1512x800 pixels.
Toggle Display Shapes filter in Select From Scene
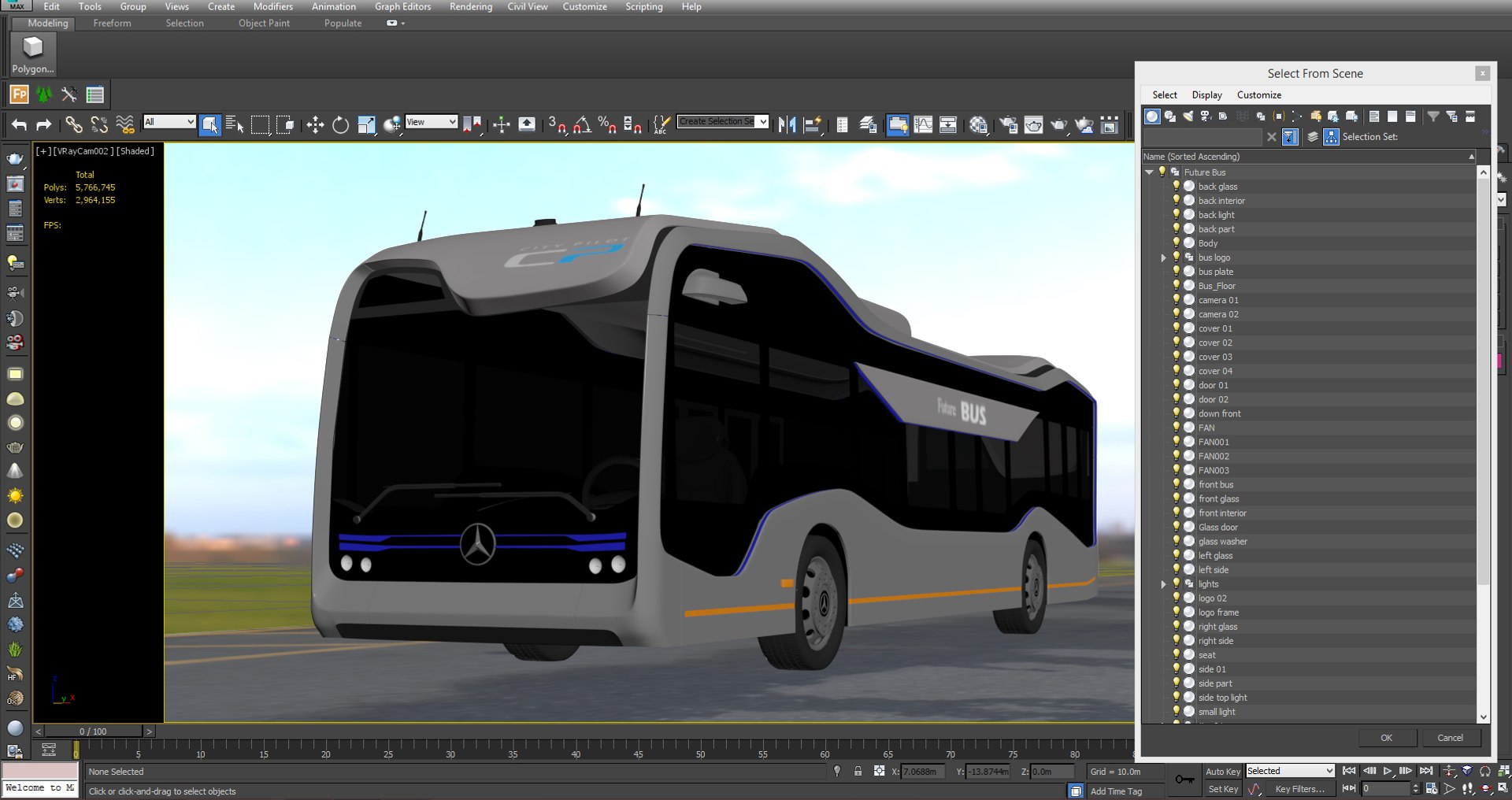coord(1170,117)
